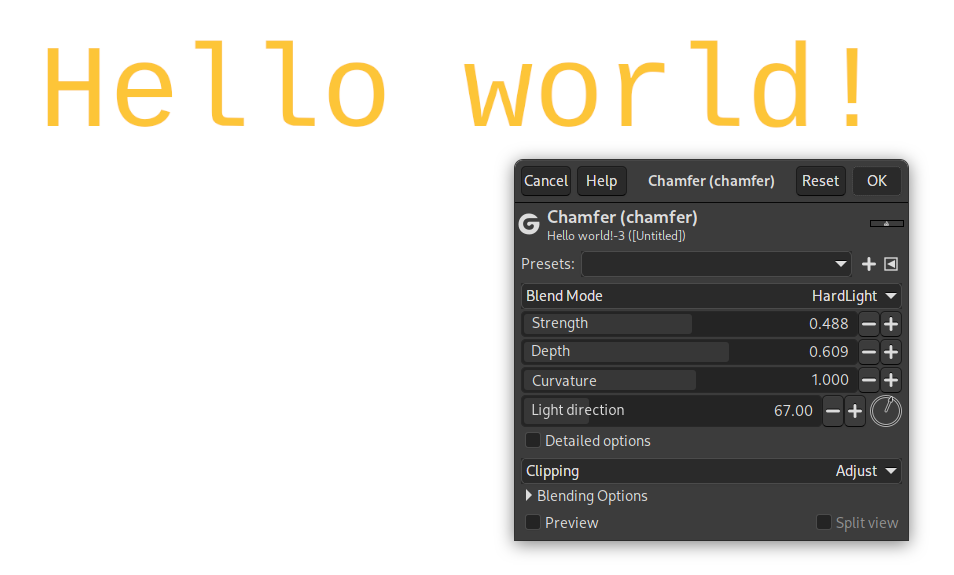Decrease Depth with minus button

click(x=869, y=352)
